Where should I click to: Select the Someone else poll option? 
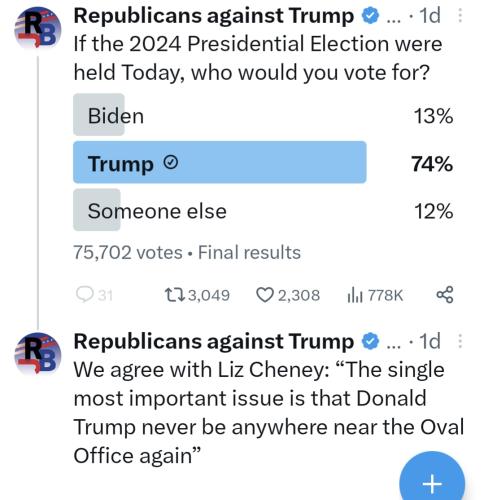click(263, 210)
